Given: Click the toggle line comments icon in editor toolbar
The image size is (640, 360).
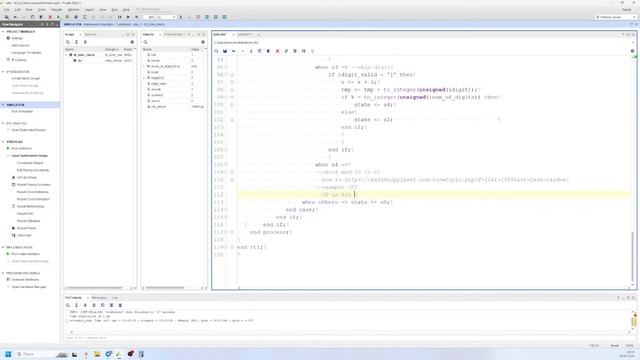Looking at the screenshot, I should click(286, 51).
